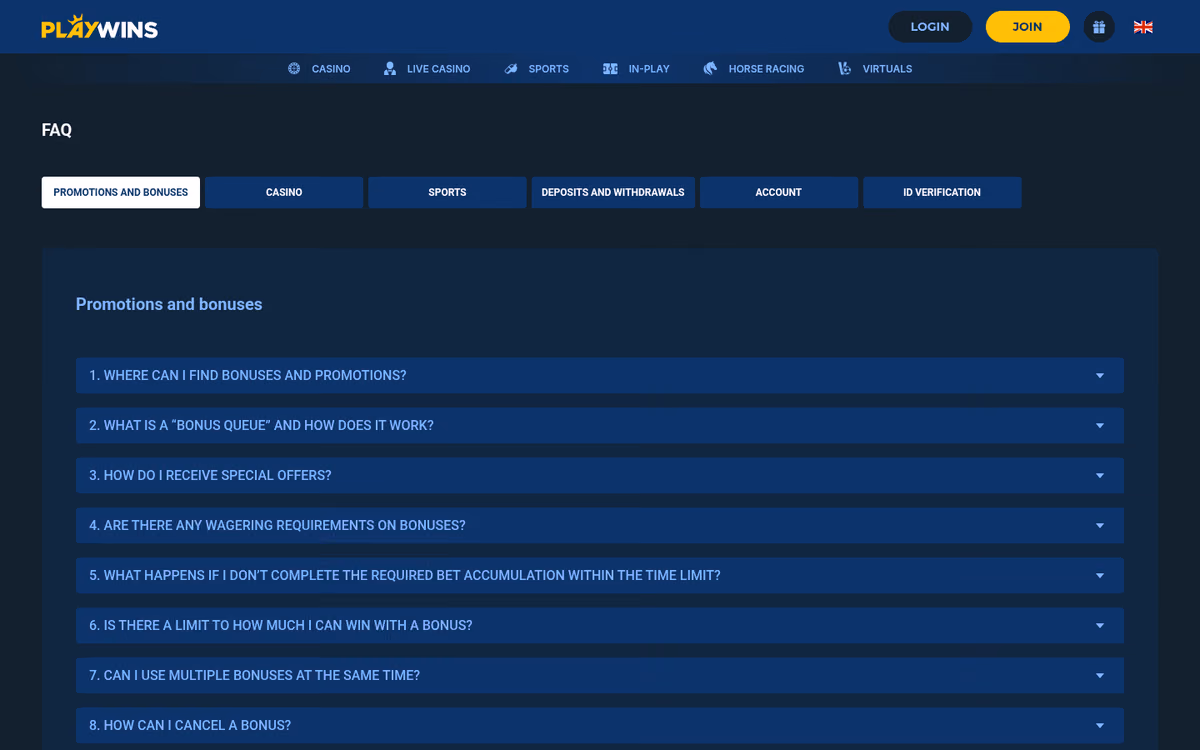The image size is (1200, 750).
Task: Click the Live Casino dealer icon
Action: pyautogui.click(x=390, y=69)
